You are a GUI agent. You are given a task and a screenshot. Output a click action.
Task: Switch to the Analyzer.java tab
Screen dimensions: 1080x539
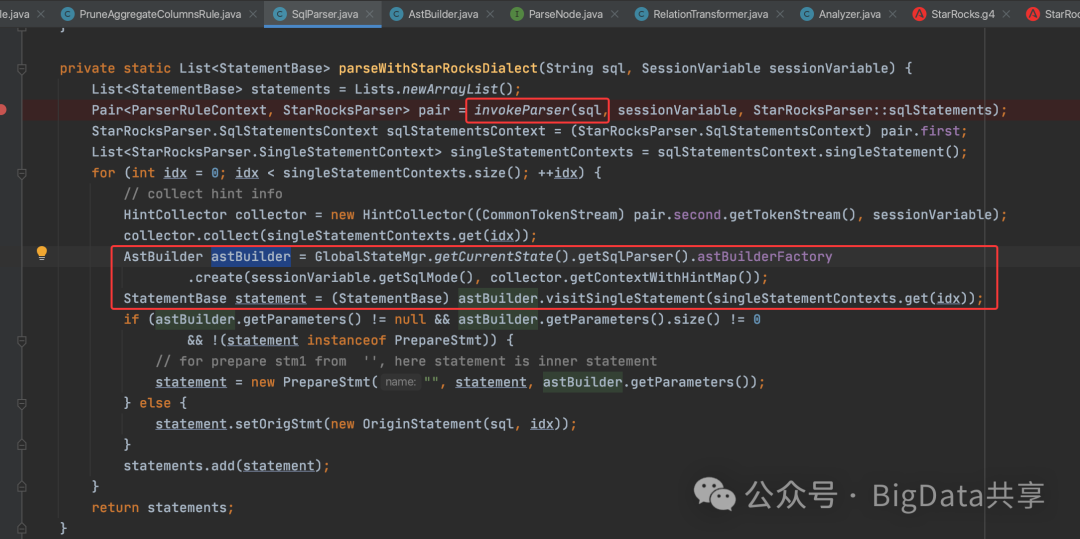tap(847, 13)
